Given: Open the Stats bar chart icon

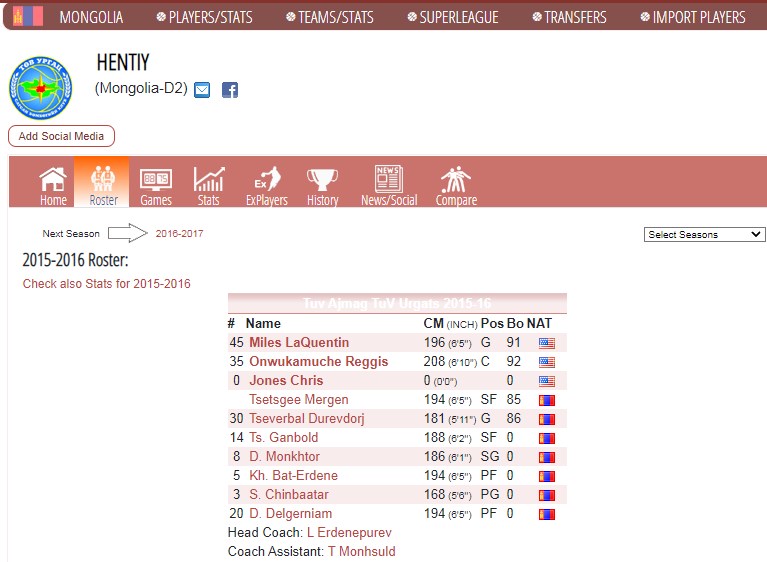Looking at the screenshot, I should 208,180.
